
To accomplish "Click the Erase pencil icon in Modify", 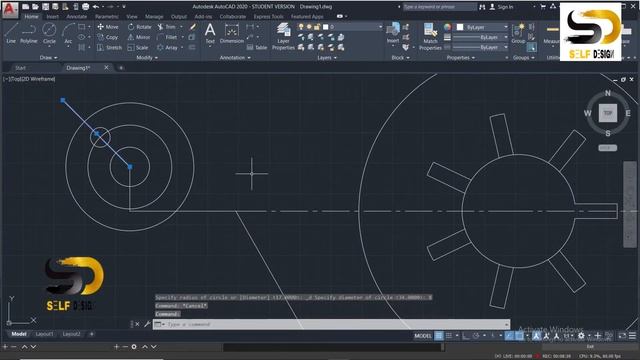I will click(x=193, y=27).
